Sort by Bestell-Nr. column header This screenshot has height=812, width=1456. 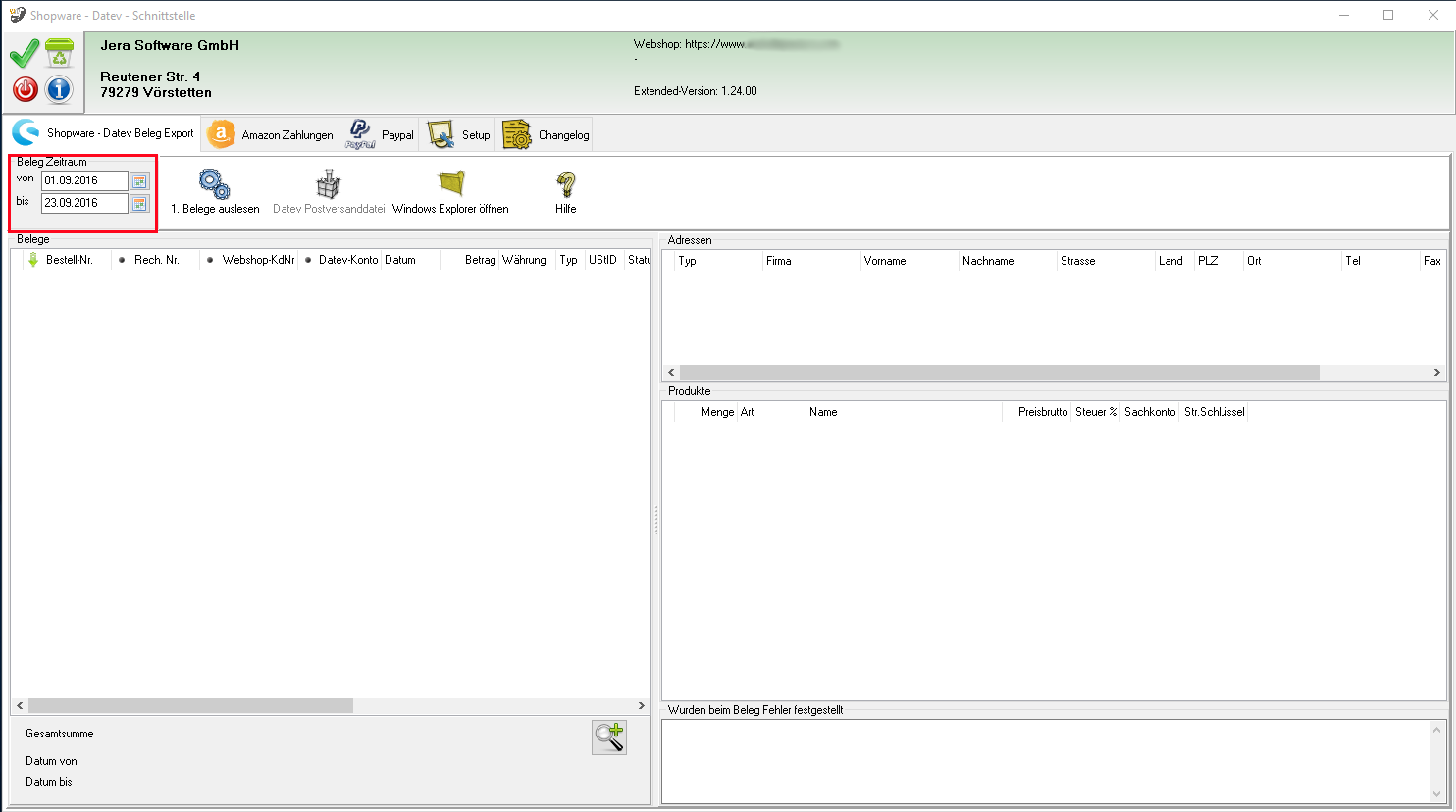[69, 261]
